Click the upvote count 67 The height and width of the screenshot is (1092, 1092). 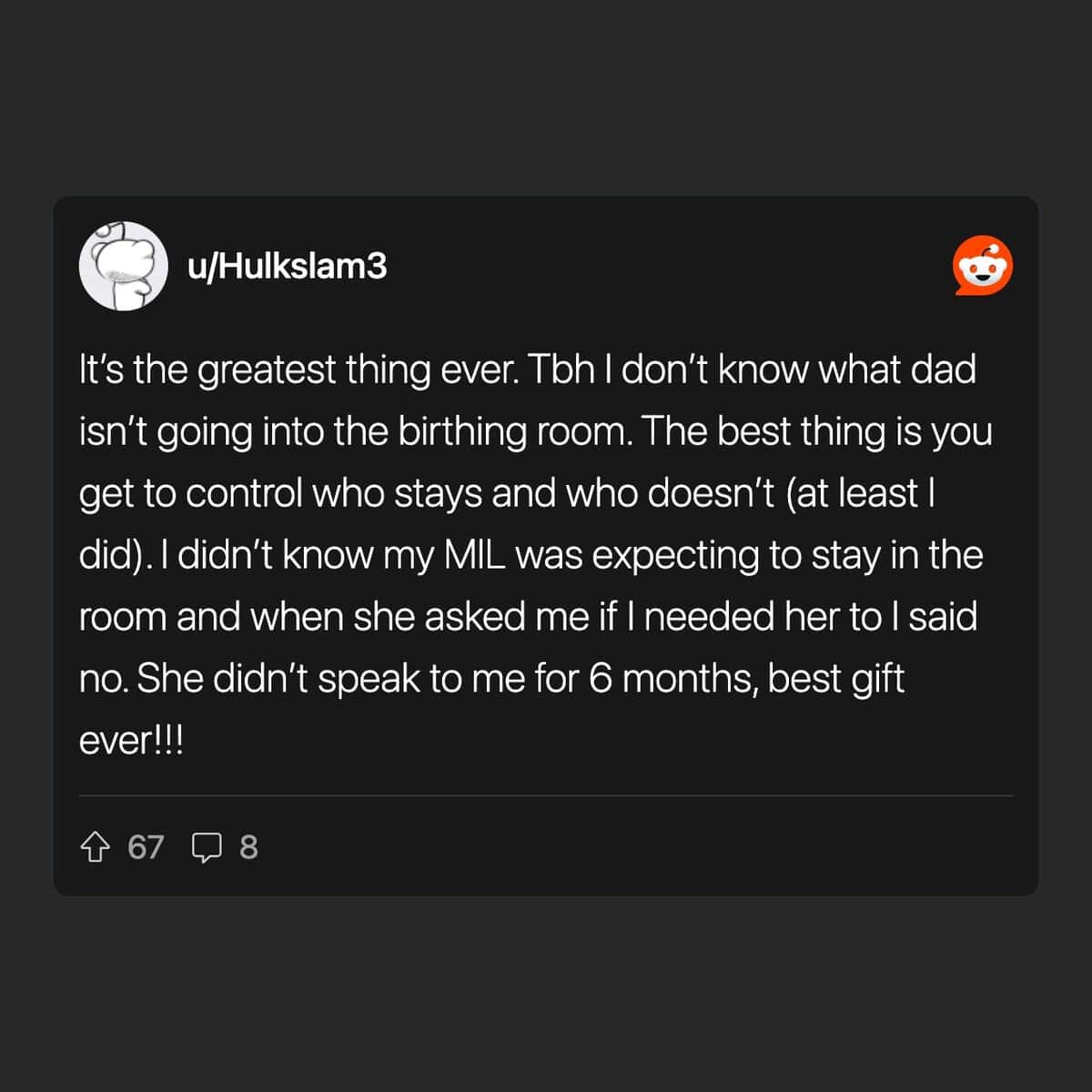[x=146, y=848]
